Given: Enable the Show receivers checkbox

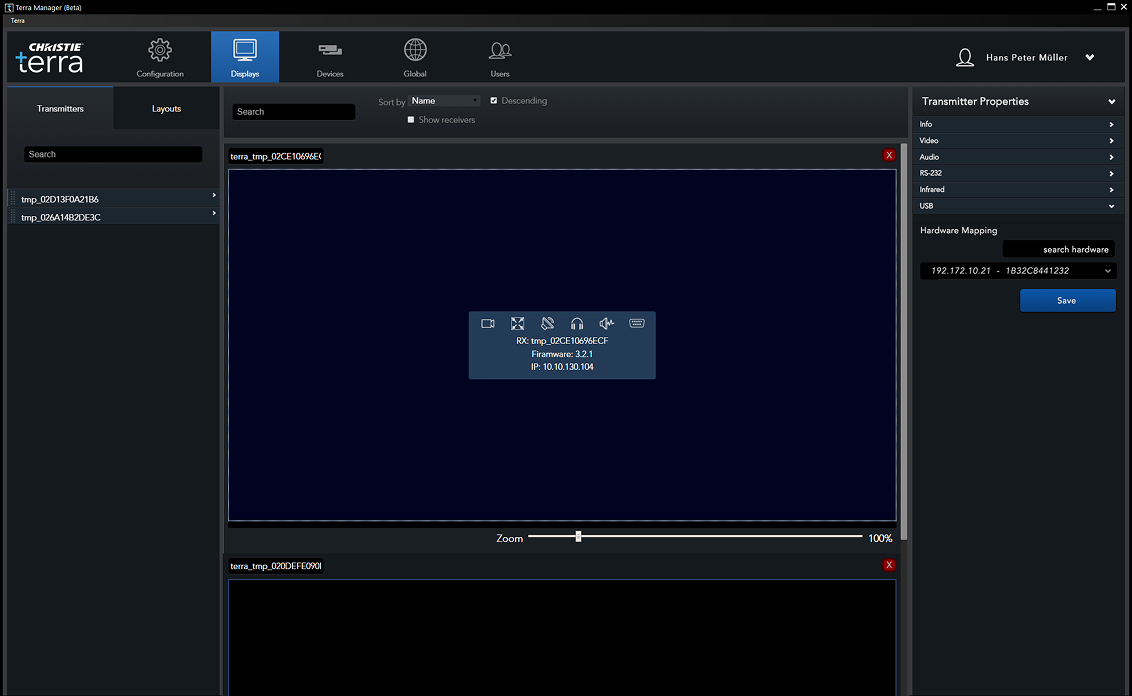Looking at the screenshot, I should 410,119.
